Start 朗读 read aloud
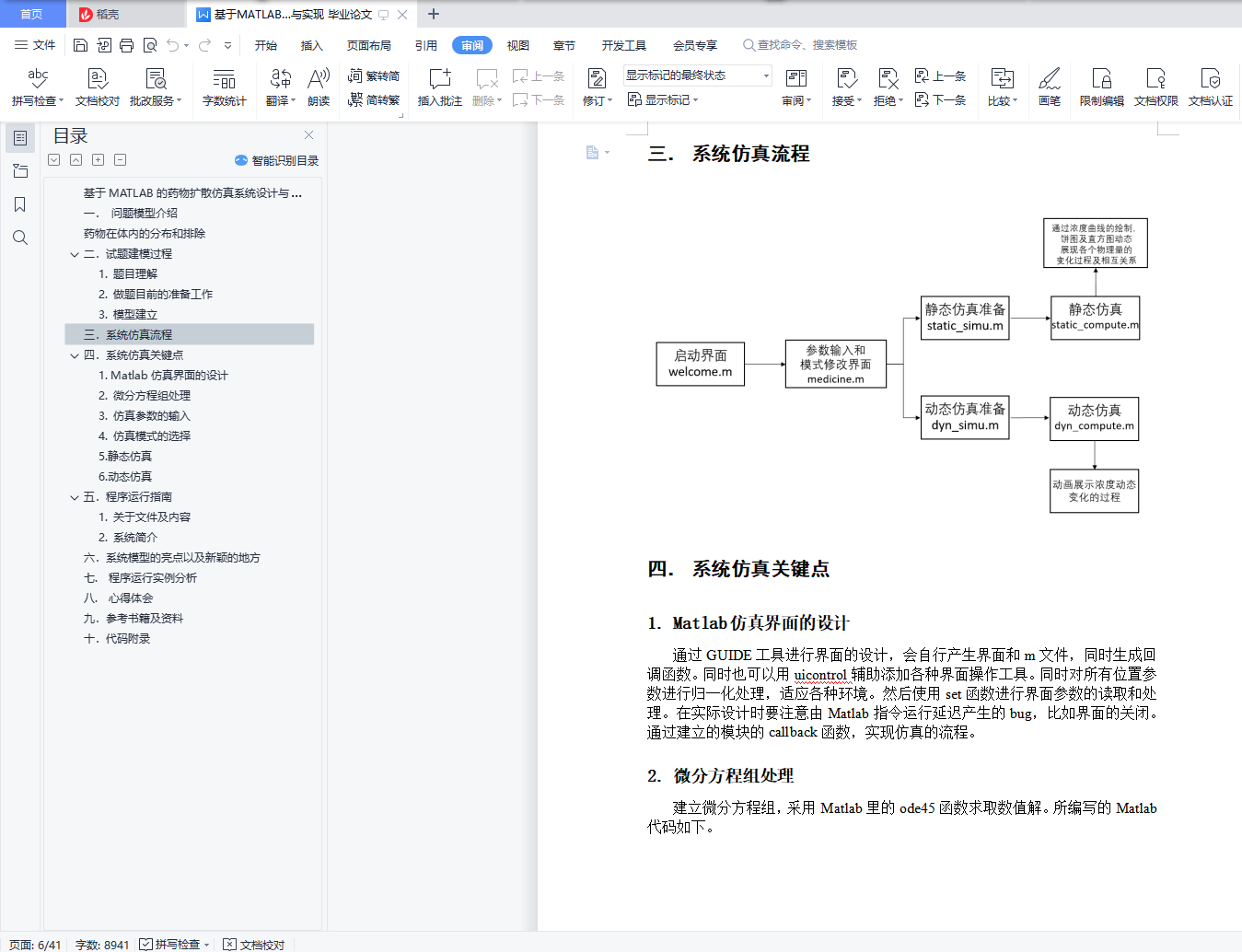 point(319,87)
